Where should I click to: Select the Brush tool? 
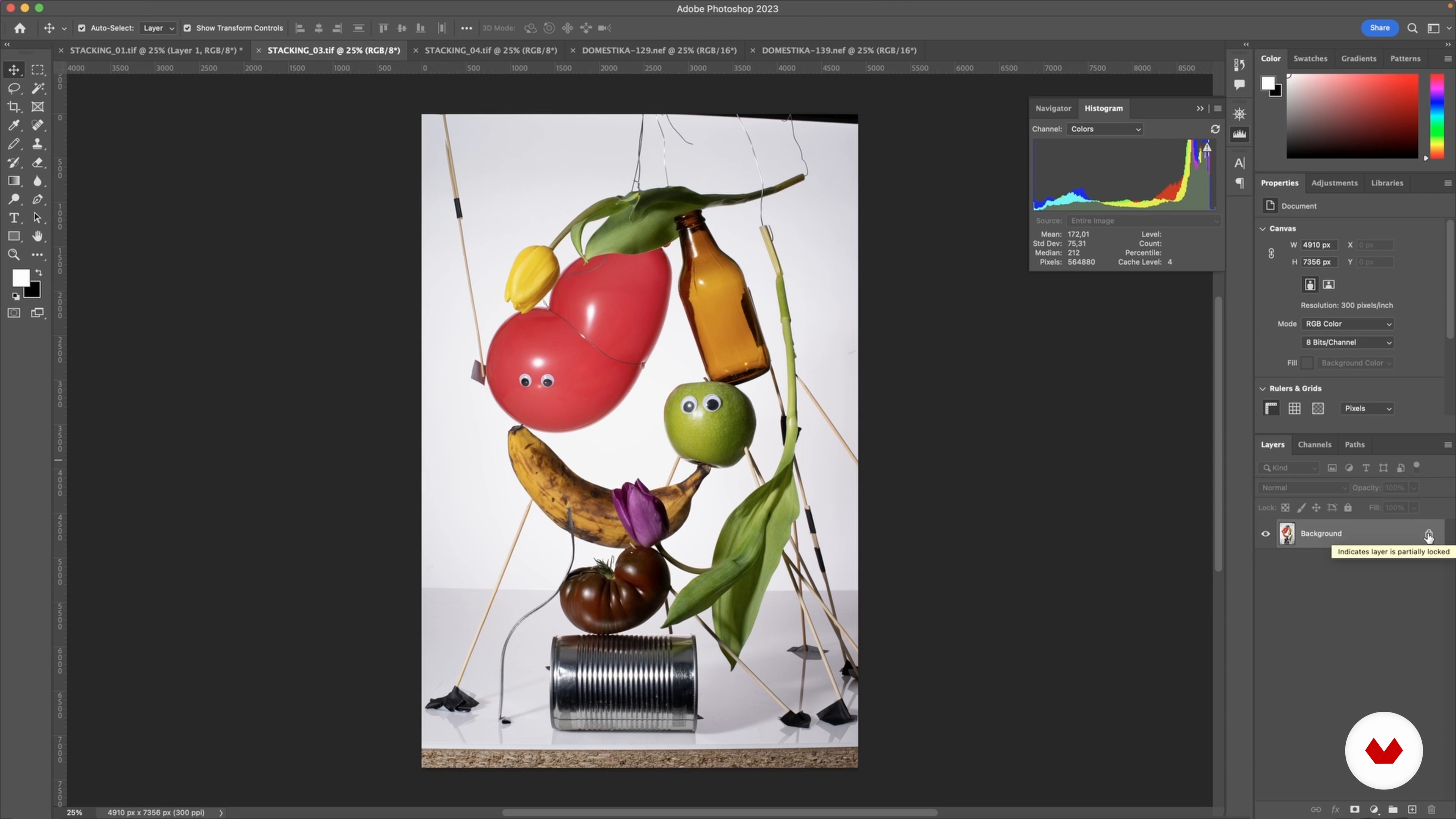[14, 144]
